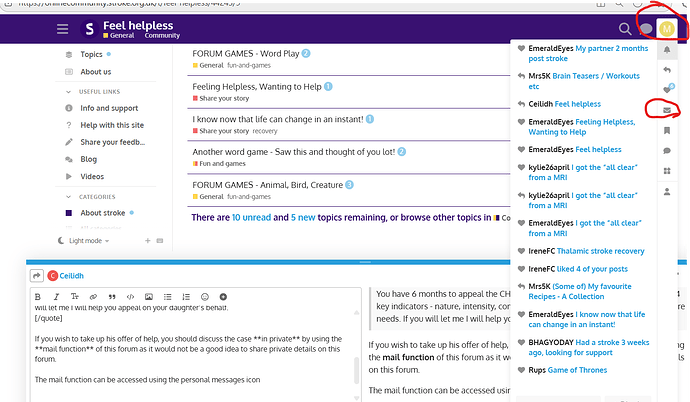Click the Italic formatting button

(x=55, y=297)
